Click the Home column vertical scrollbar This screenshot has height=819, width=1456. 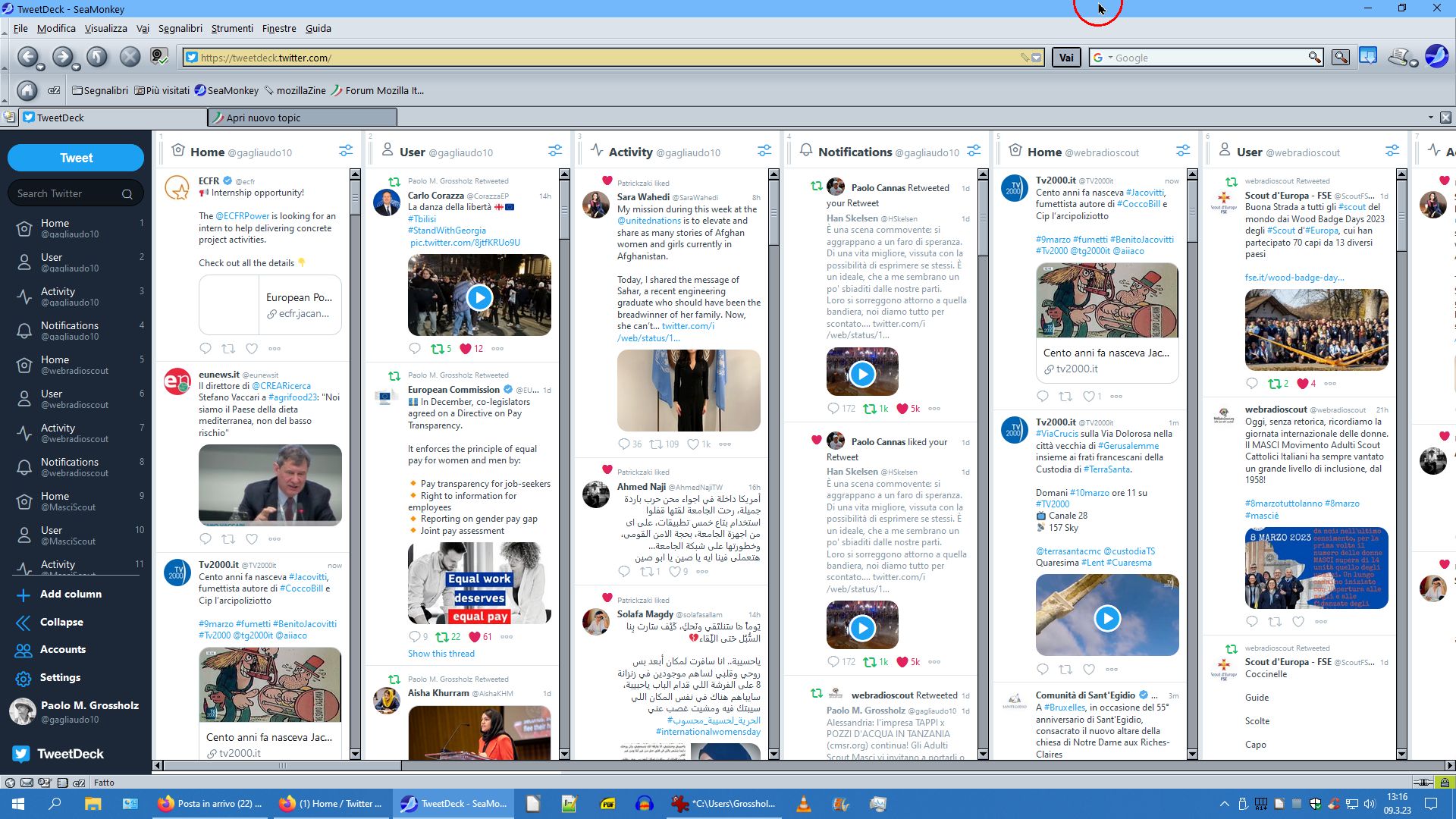[355, 464]
